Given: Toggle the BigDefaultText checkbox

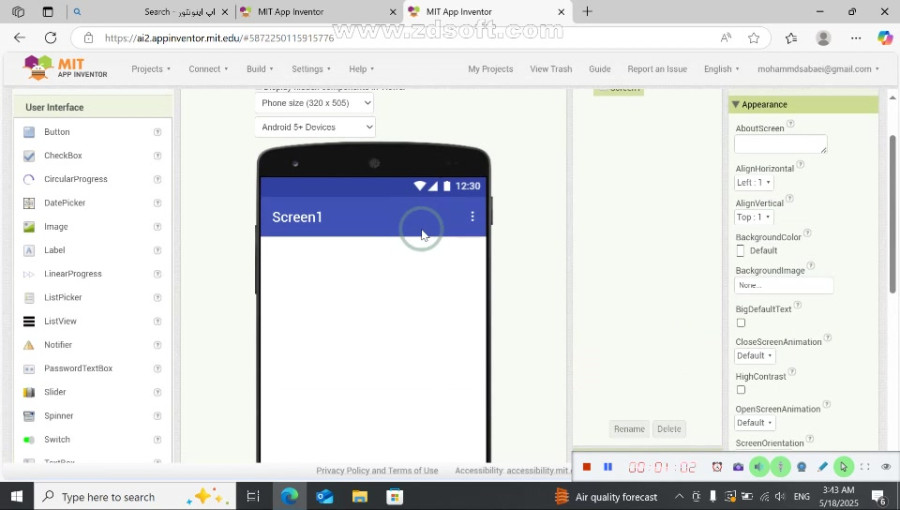Looking at the screenshot, I should [x=741, y=323].
